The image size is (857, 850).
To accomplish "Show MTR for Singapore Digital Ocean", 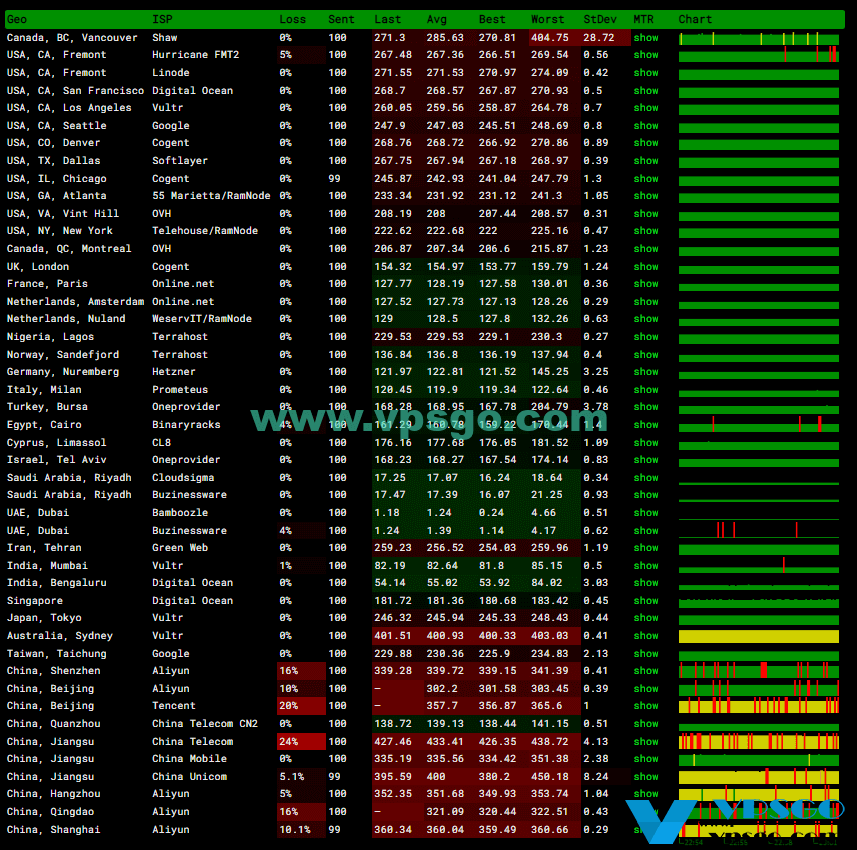I will (x=645, y=601).
